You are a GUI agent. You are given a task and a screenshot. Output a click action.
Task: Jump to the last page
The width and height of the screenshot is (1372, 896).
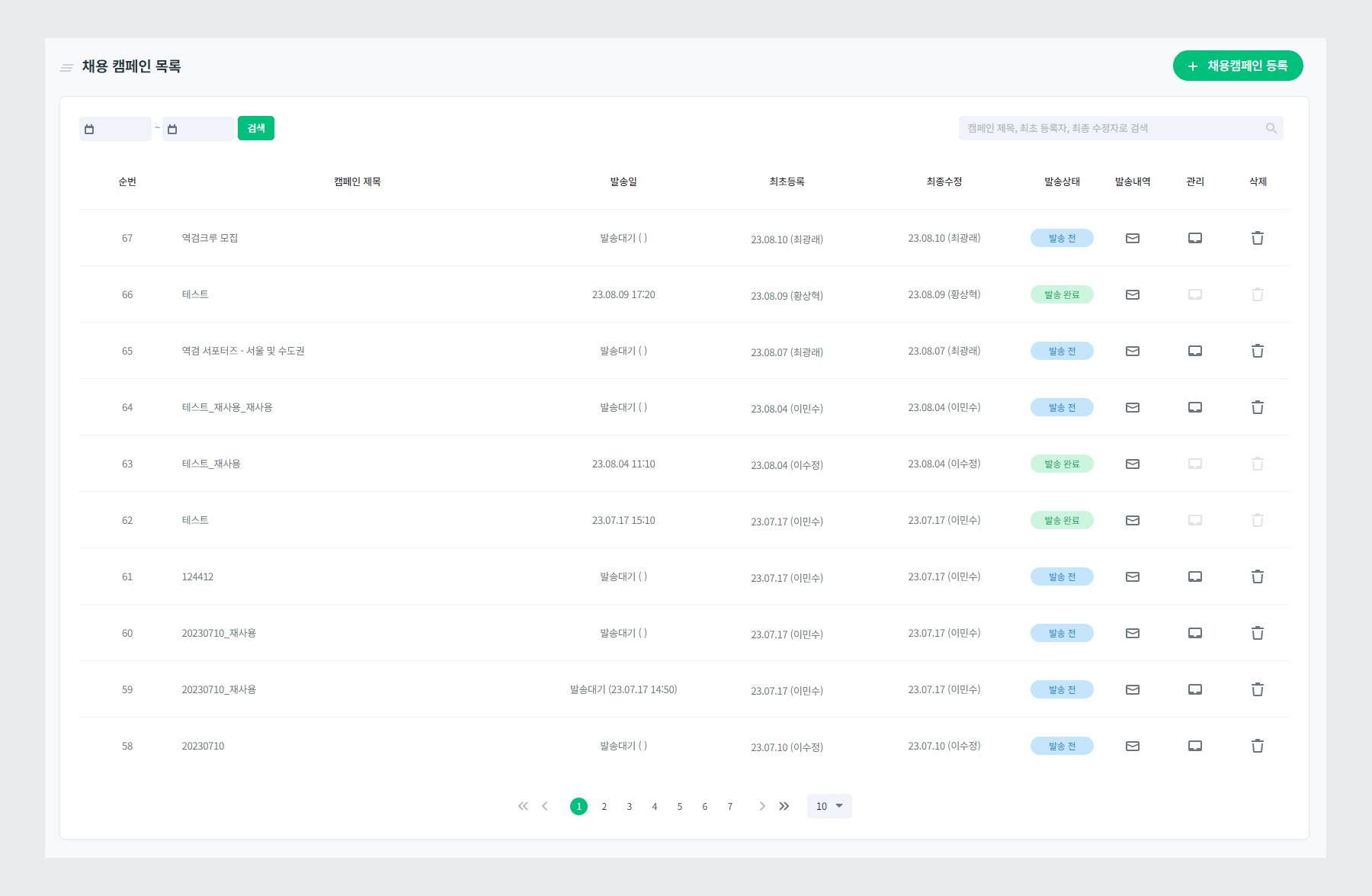(x=784, y=806)
